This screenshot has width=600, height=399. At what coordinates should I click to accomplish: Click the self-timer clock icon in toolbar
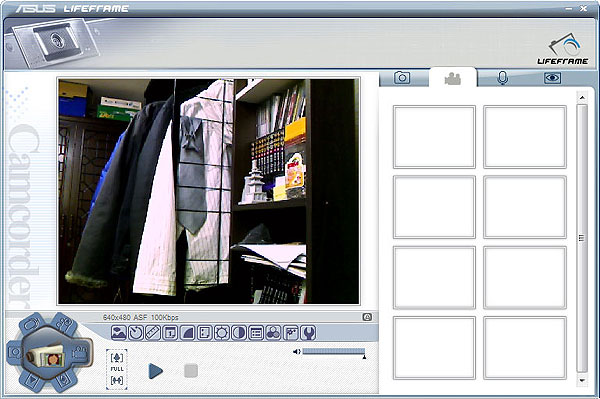pos(136,333)
